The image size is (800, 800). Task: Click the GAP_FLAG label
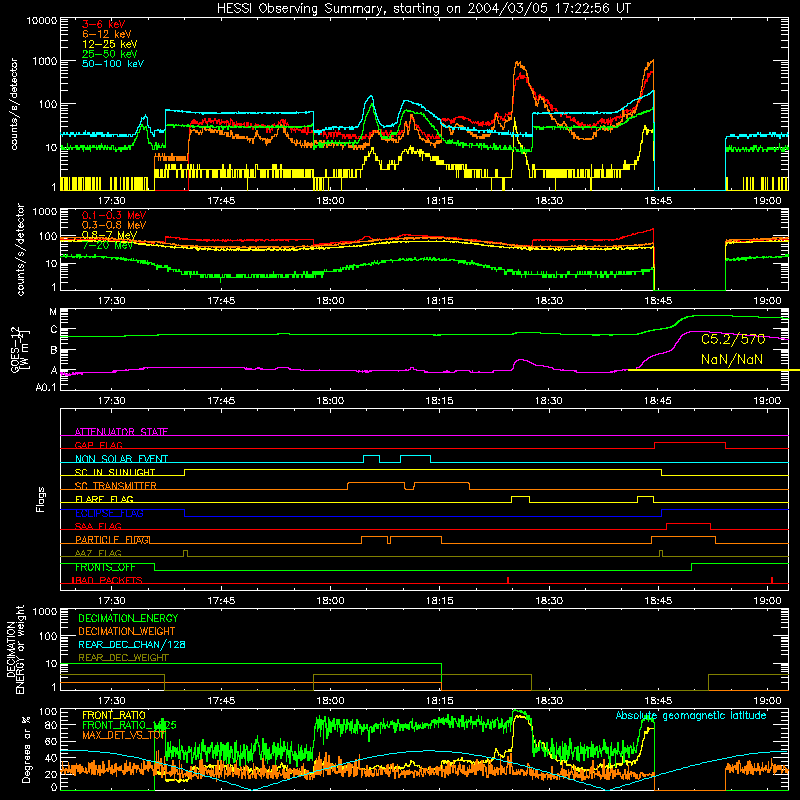pyautogui.click(x=98, y=445)
